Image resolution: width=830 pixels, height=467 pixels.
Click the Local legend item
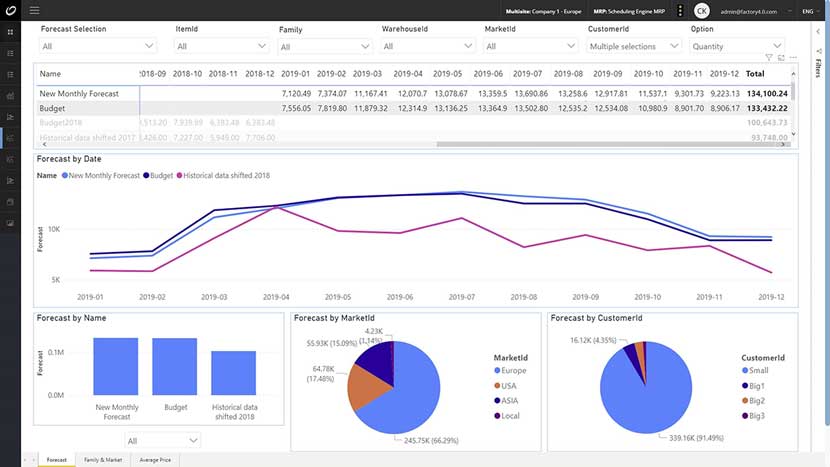tap(507, 416)
